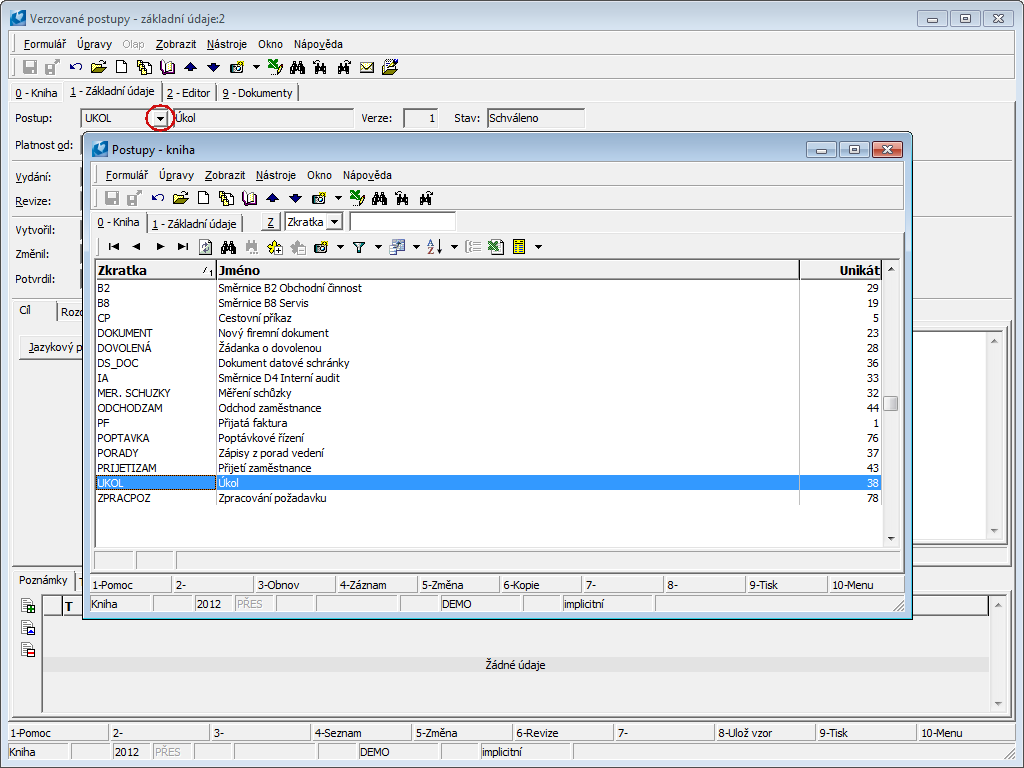Open the 9 - Dokumenty tab
Screen dimensions: 1024x768
(x=257, y=93)
